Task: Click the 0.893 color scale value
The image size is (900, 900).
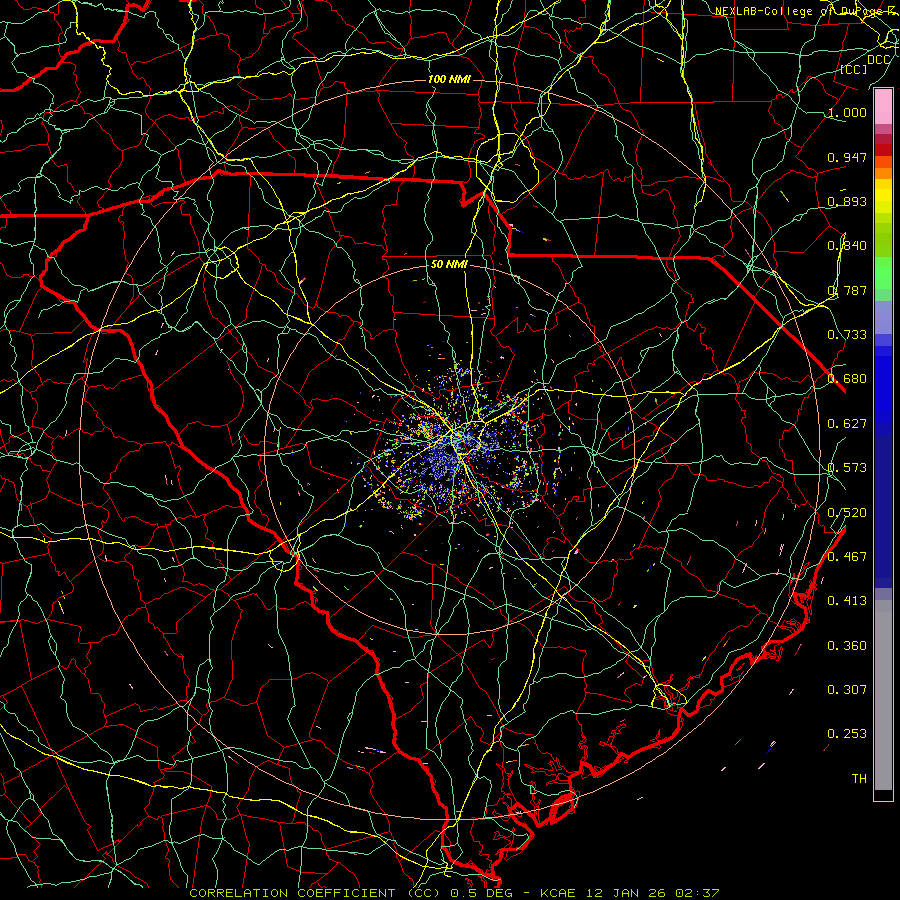Action: coord(847,201)
